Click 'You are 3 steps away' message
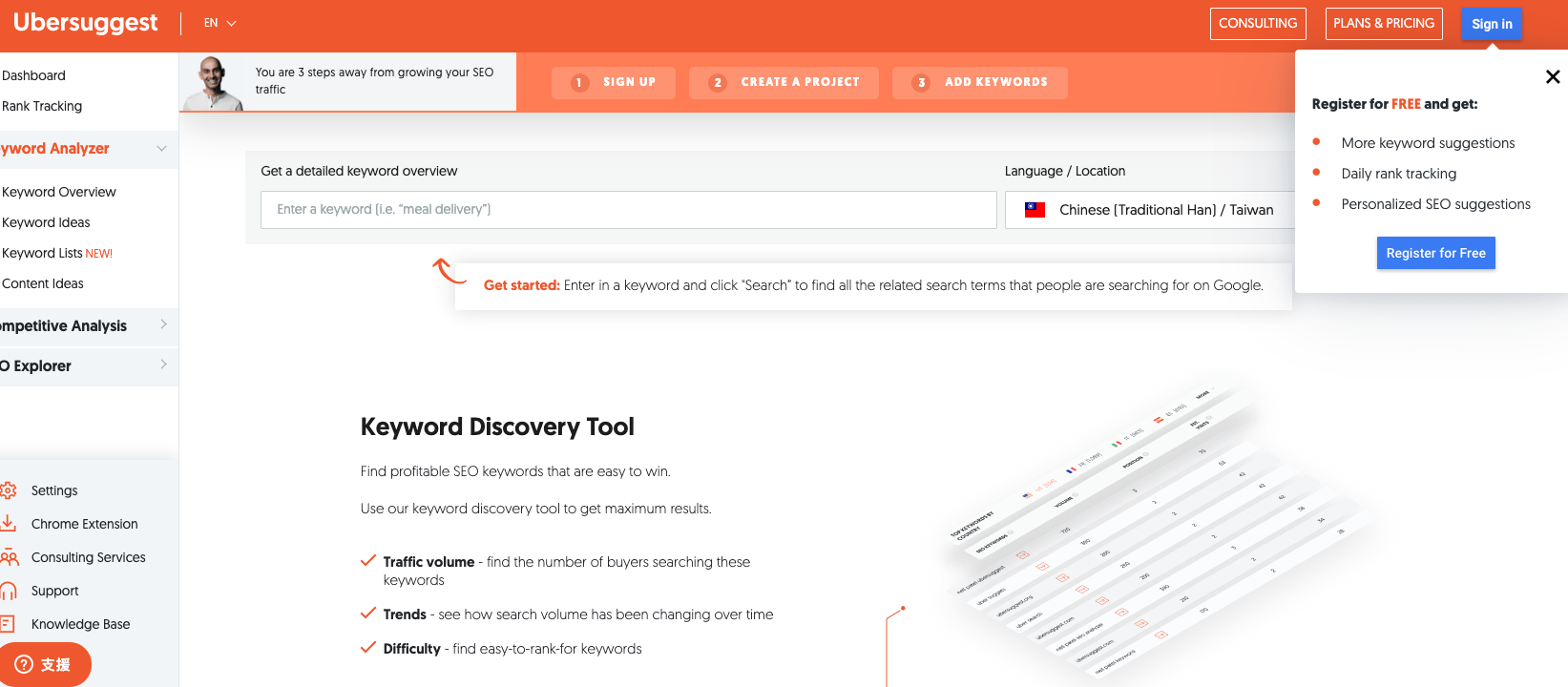1568x687 pixels. pyautogui.click(x=374, y=81)
